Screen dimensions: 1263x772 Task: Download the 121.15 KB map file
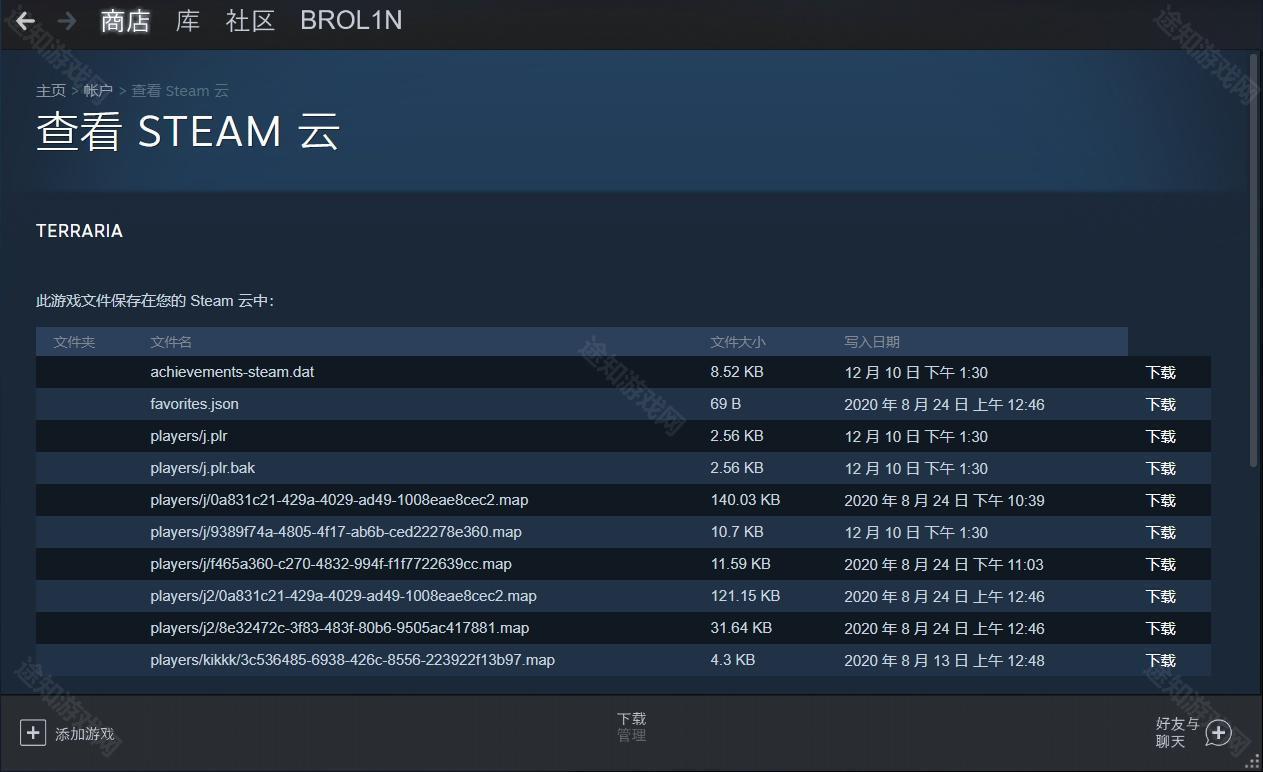(x=1161, y=596)
